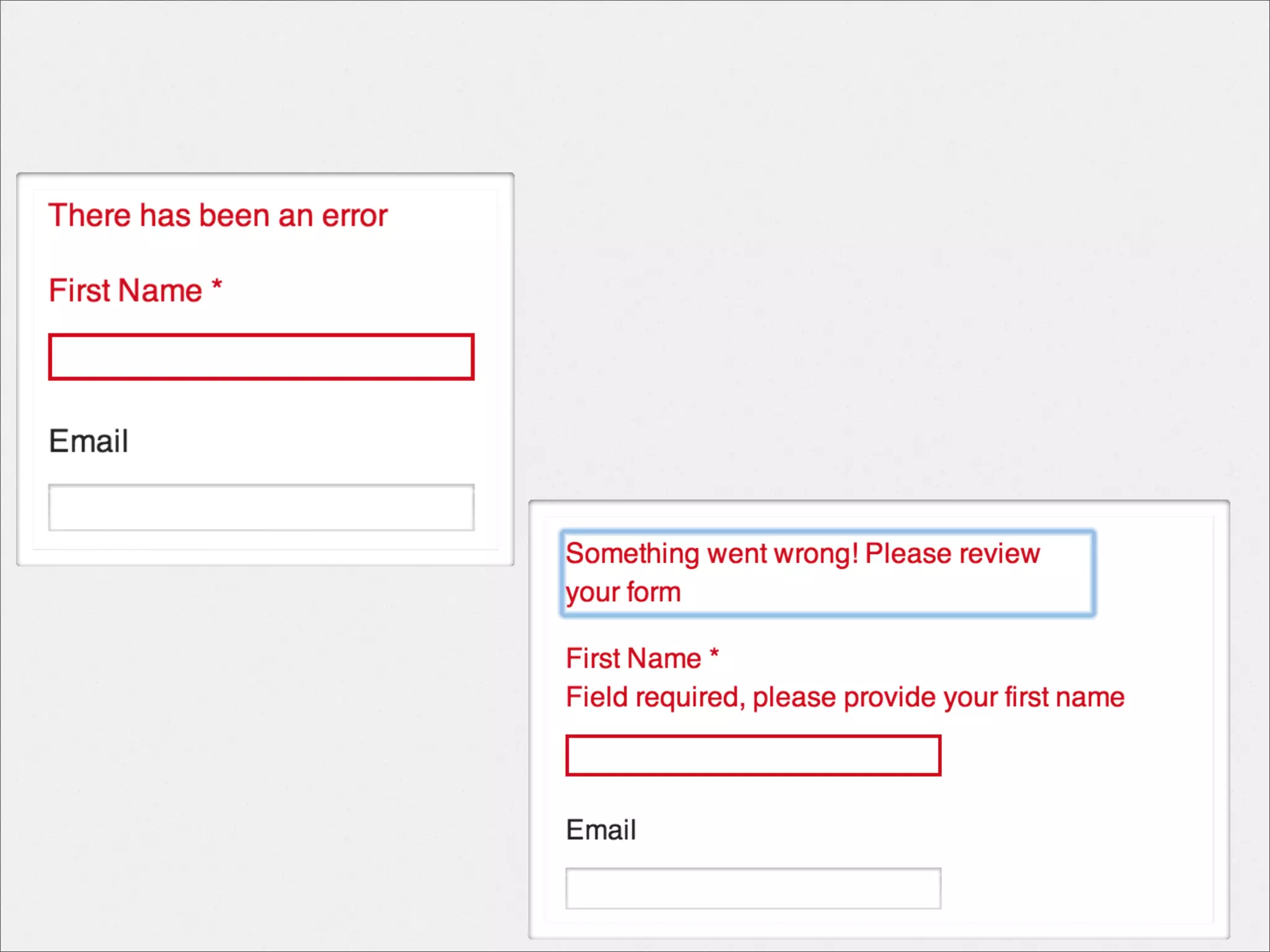Click red-bordered input below the 'Field required' message
The height and width of the screenshot is (952, 1270).
753,756
